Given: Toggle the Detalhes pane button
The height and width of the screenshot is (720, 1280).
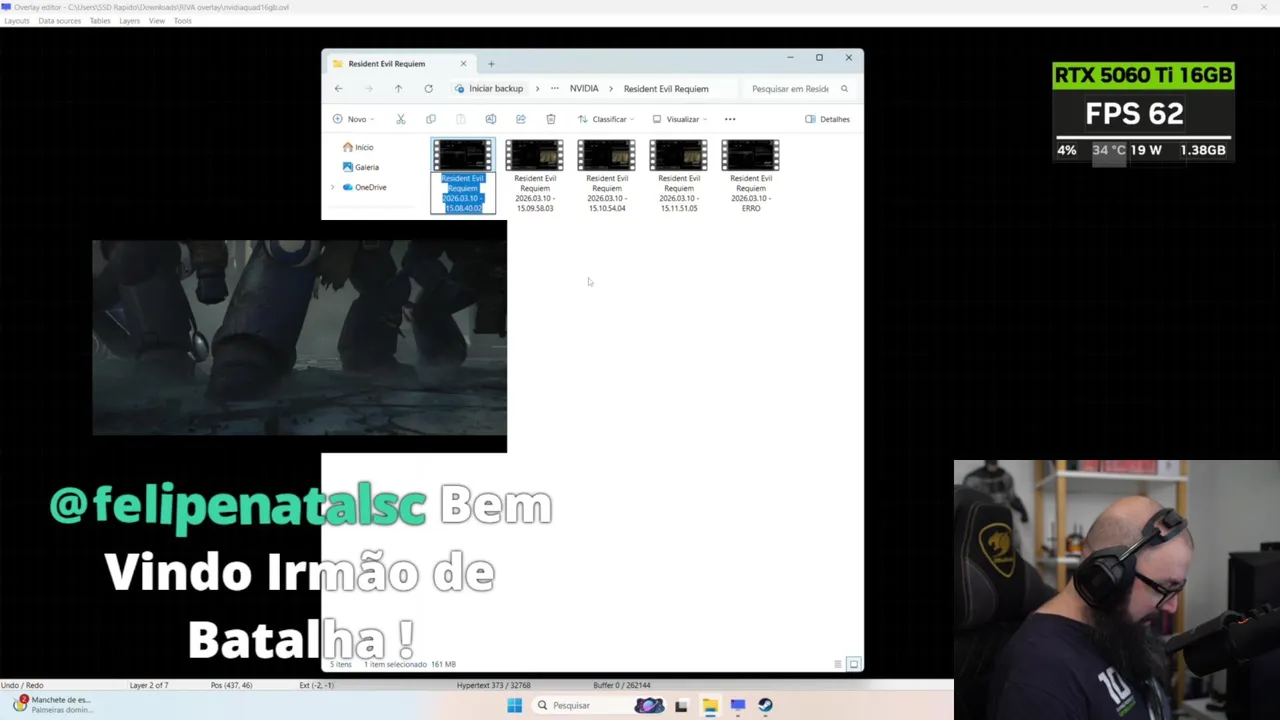Looking at the screenshot, I should coord(828,119).
